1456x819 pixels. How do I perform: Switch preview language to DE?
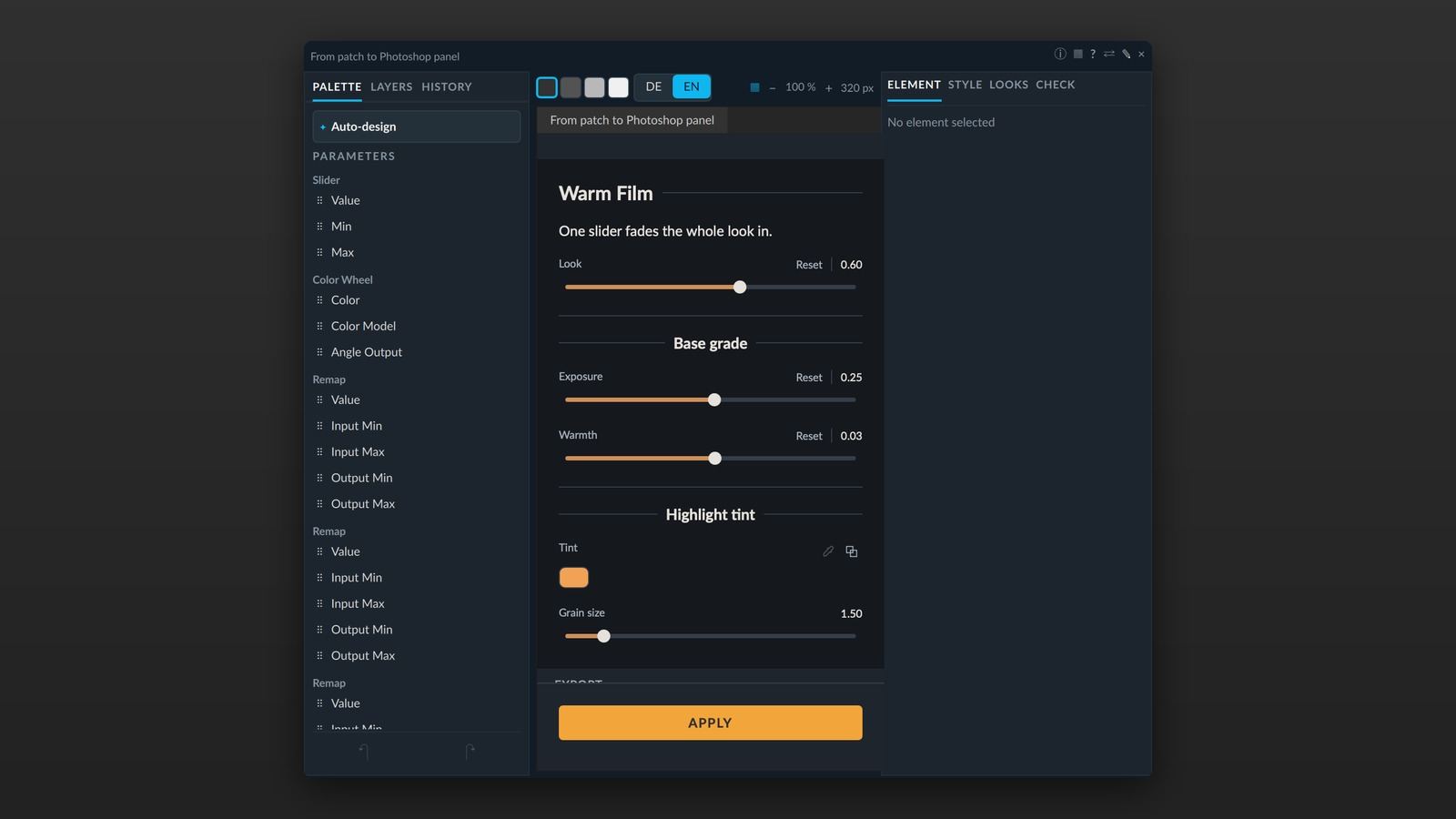tap(653, 87)
